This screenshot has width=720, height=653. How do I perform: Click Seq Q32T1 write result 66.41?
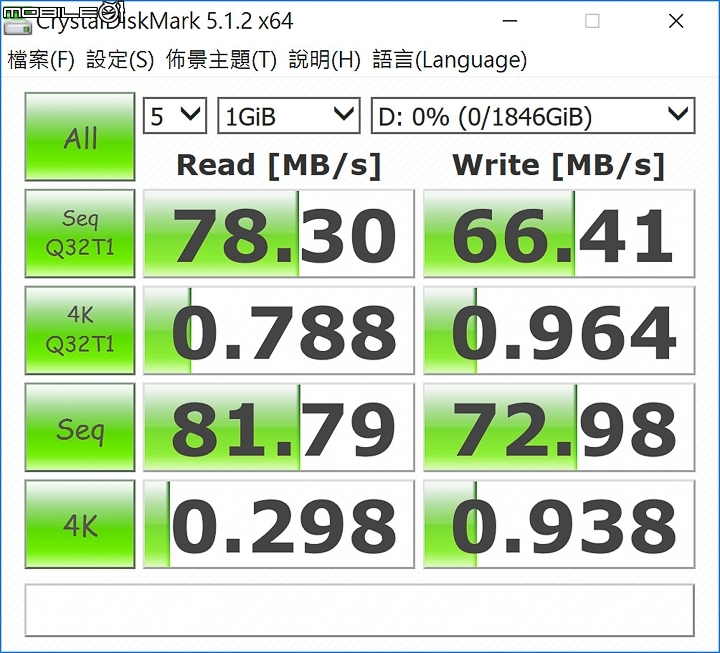(559, 234)
